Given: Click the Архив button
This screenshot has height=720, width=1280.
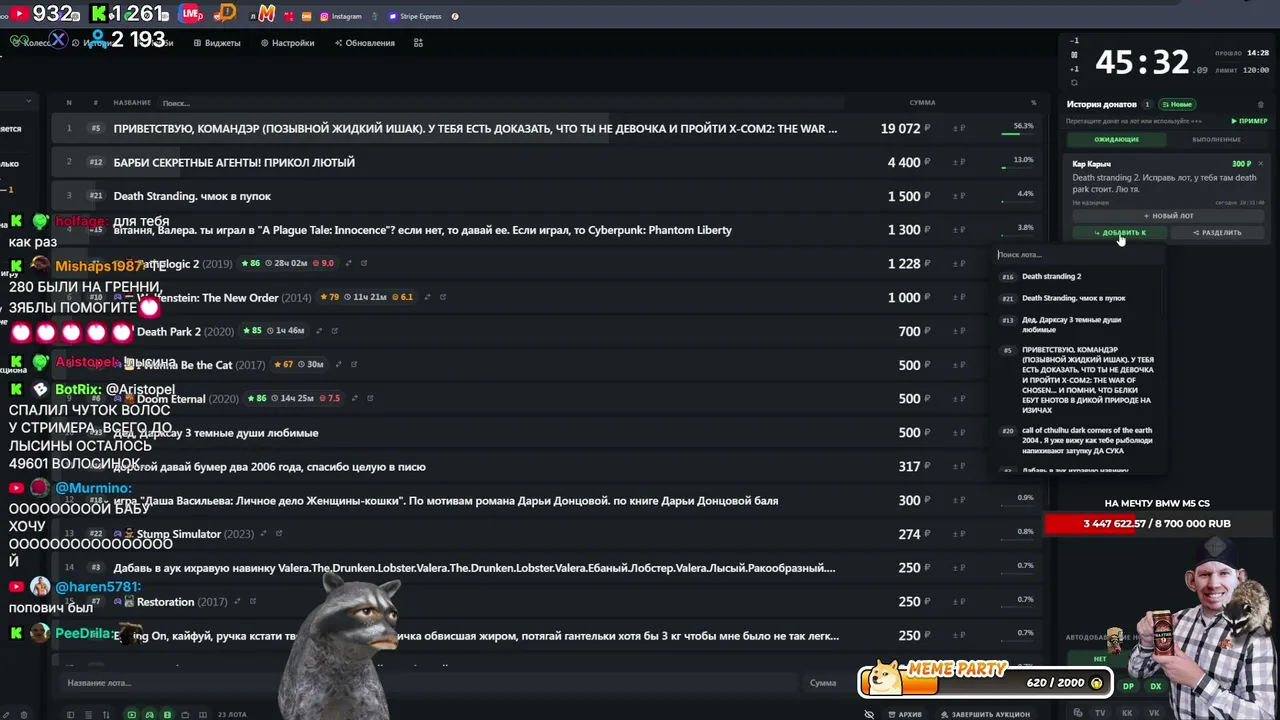Looking at the screenshot, I should [905, 715].
